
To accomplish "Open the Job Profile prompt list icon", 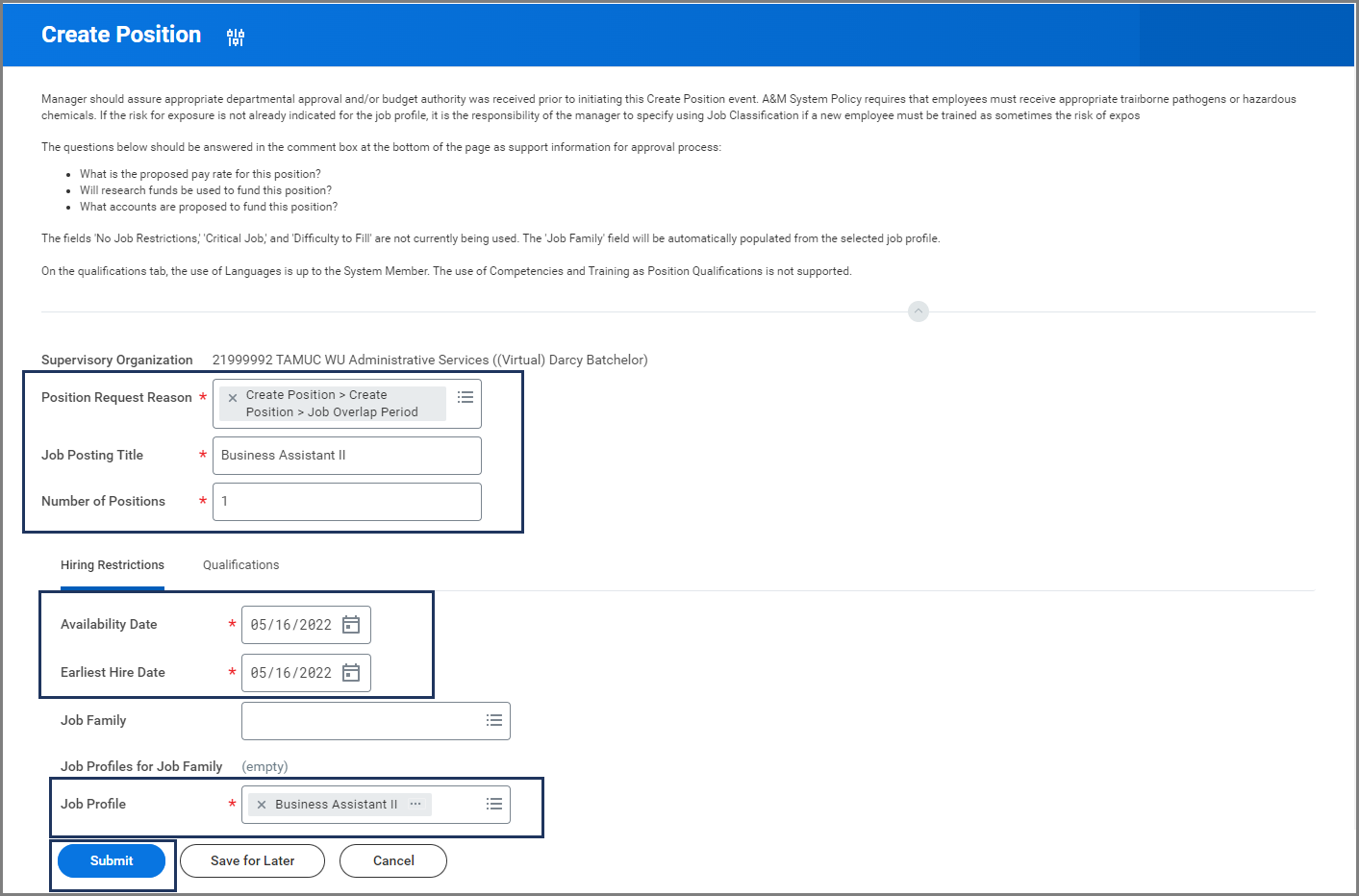I will tap(494, 804).
